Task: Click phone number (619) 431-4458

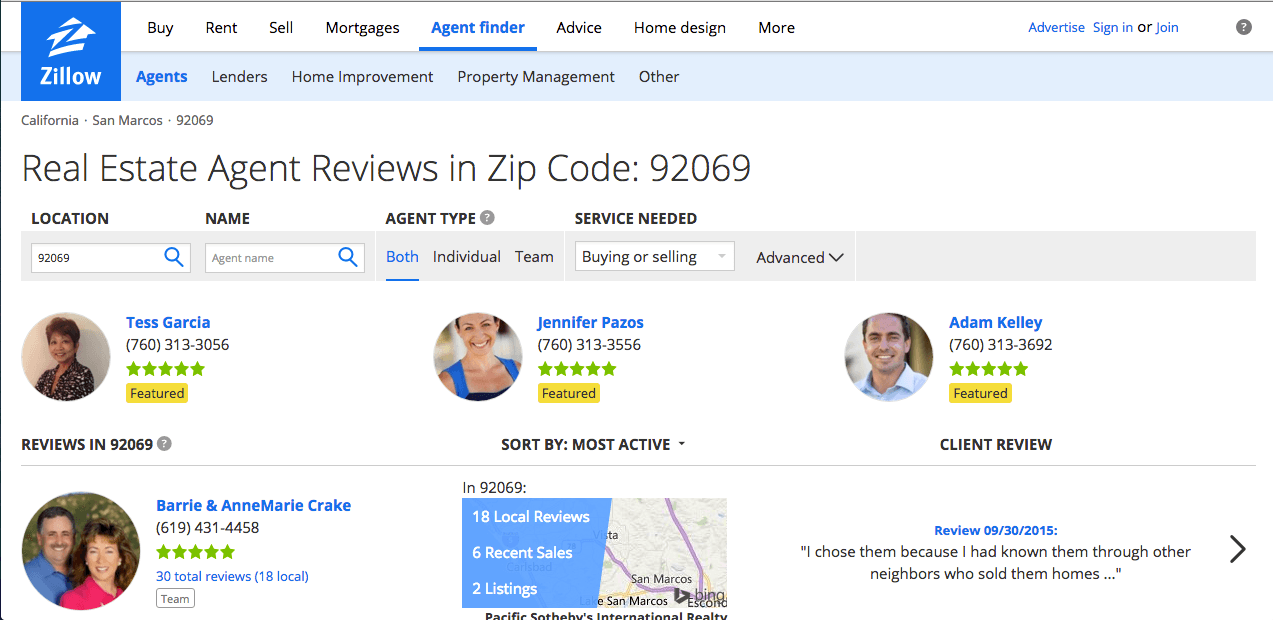Action: tap(207, 528)
